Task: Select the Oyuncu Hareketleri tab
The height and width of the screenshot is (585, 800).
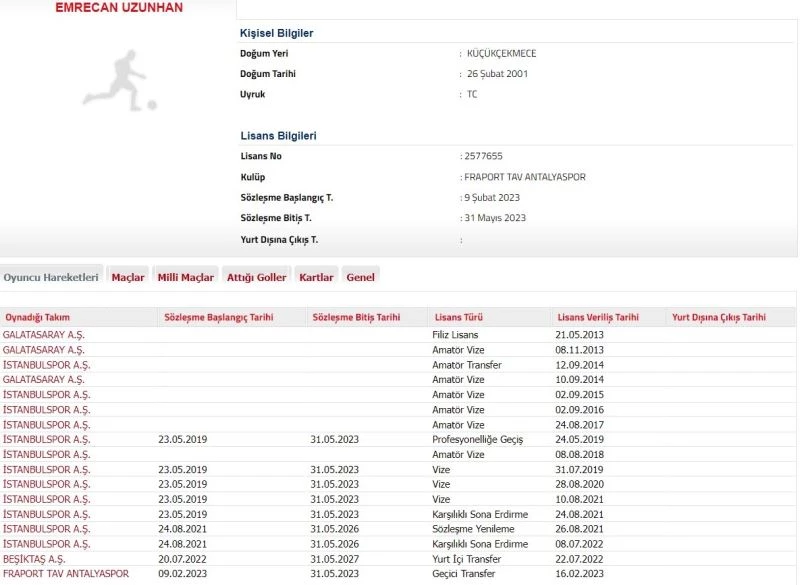Action: pyautogui.click(x=51, y=277)
